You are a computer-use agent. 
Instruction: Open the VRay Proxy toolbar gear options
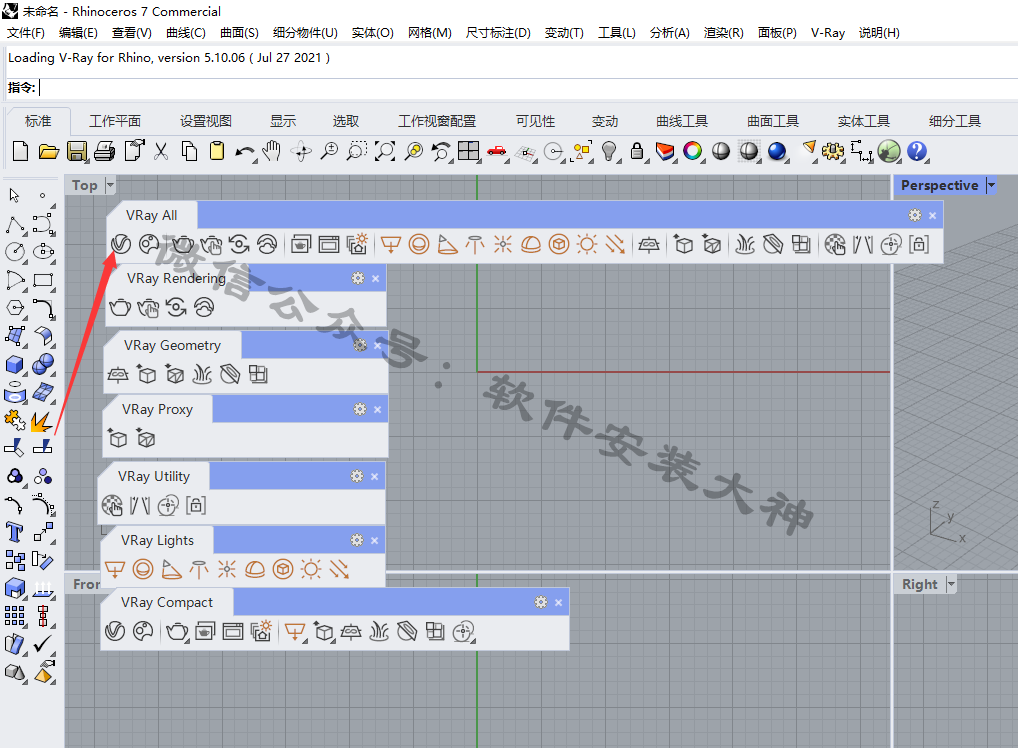coord(360,409)
